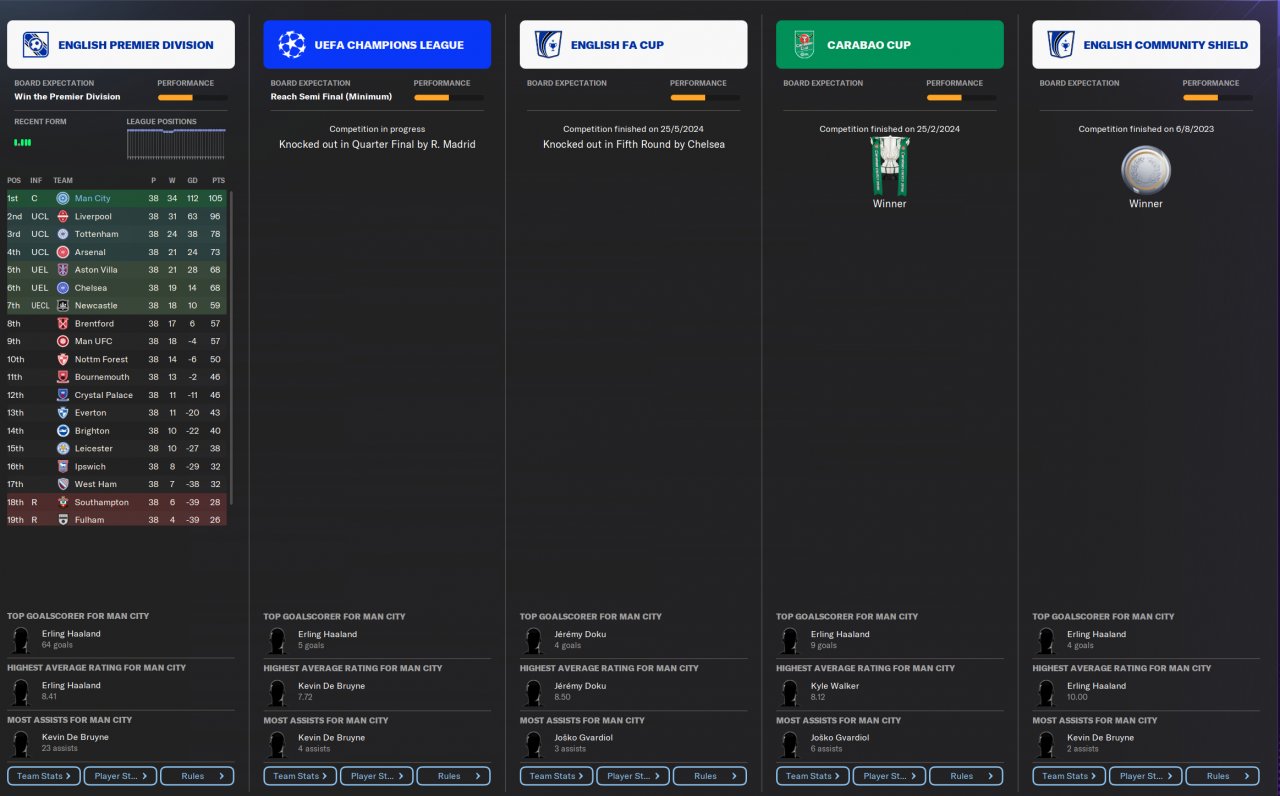This screenshot has width=1280, height=796.
Task: Select the Liverpool club badge
Action: point(63,216)
